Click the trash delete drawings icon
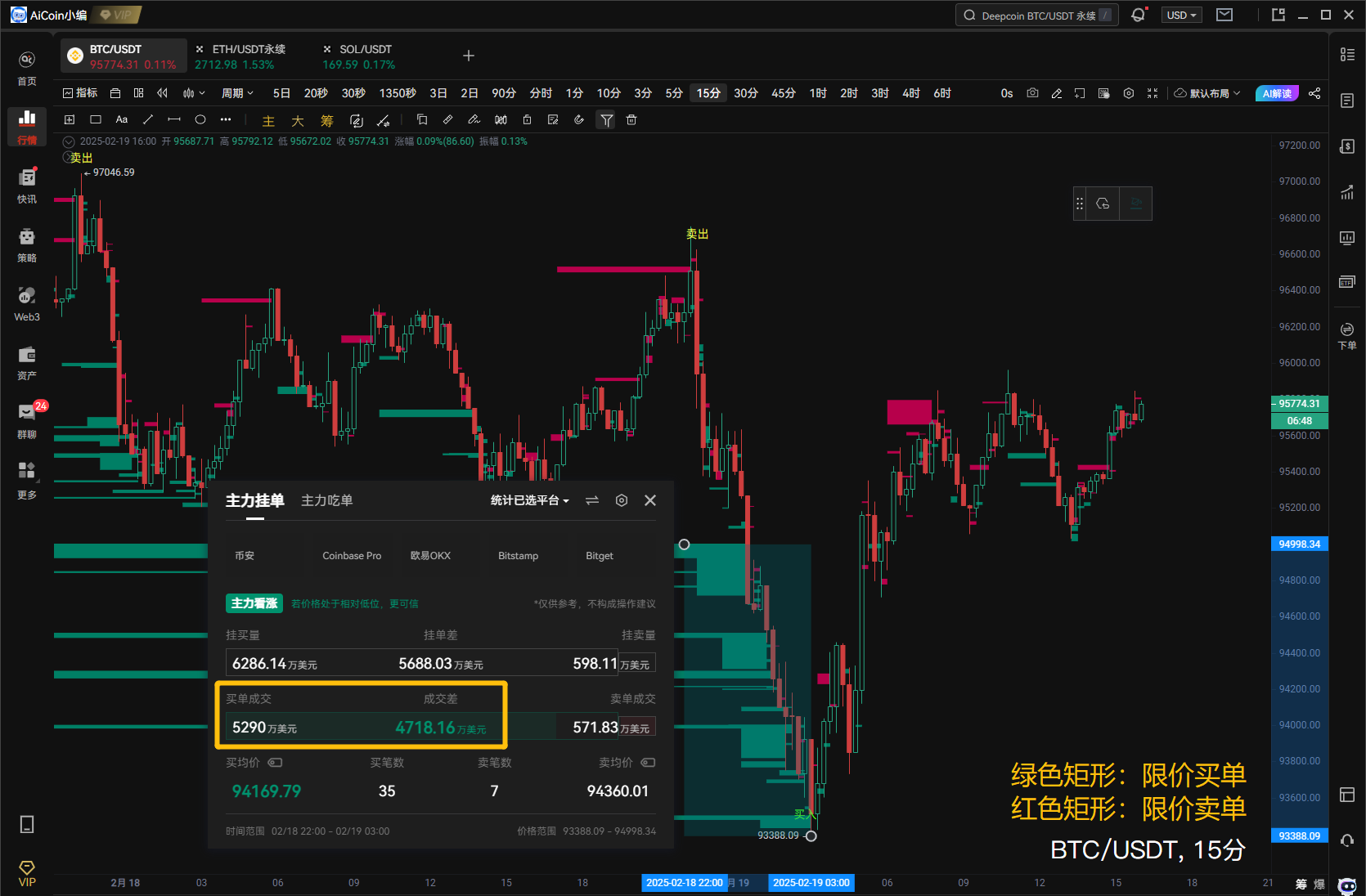 coord(631,119)
